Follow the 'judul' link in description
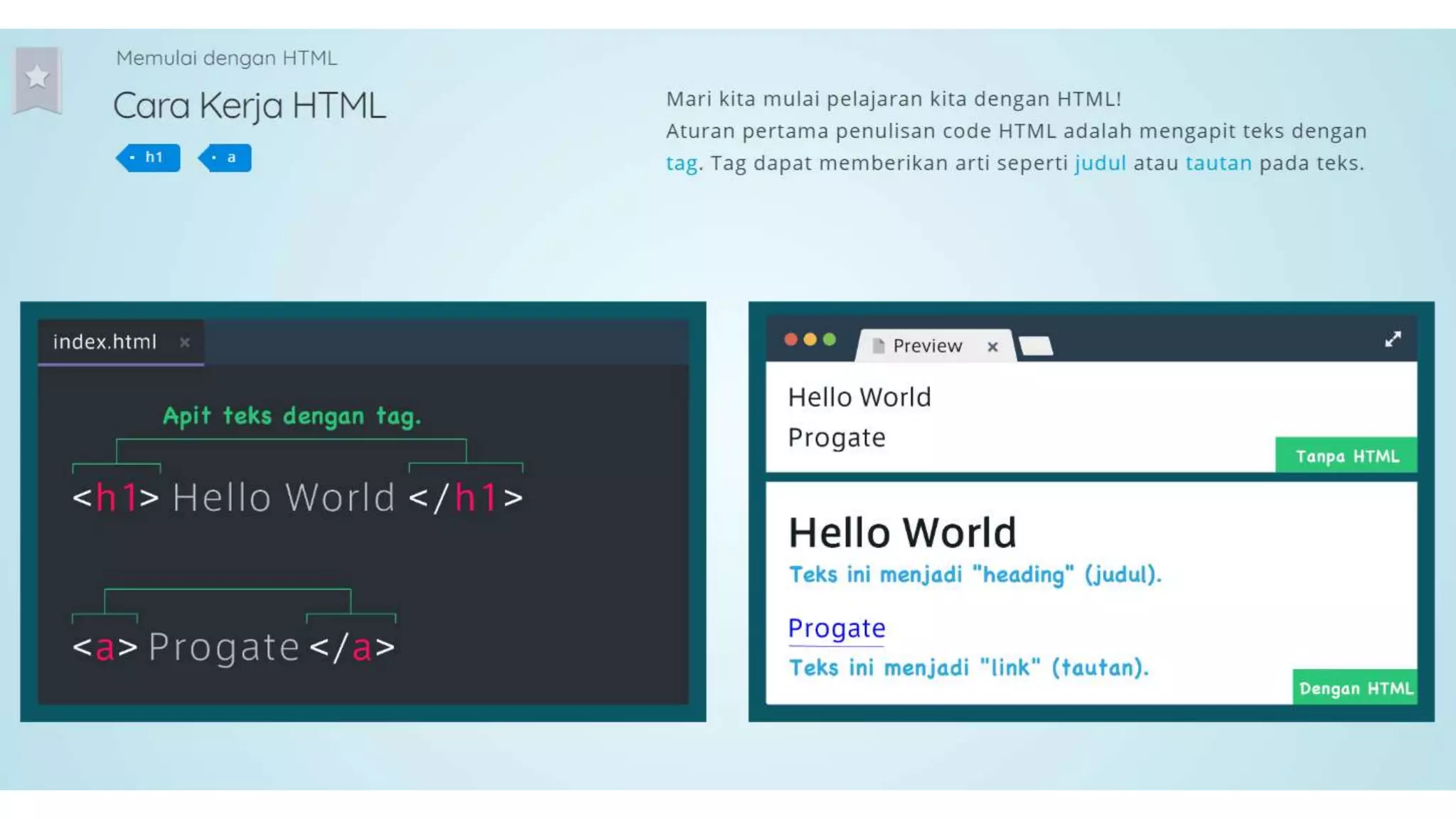 click(x=1100, y=164)
